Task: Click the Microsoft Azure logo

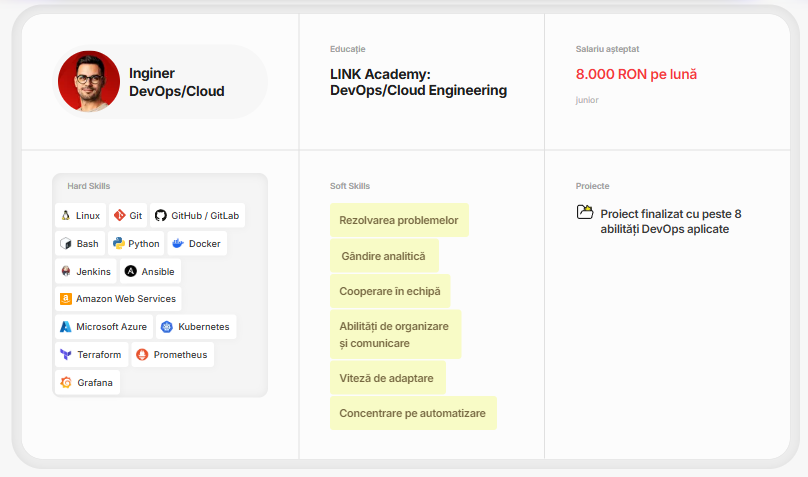Action: tap(65, 327)
